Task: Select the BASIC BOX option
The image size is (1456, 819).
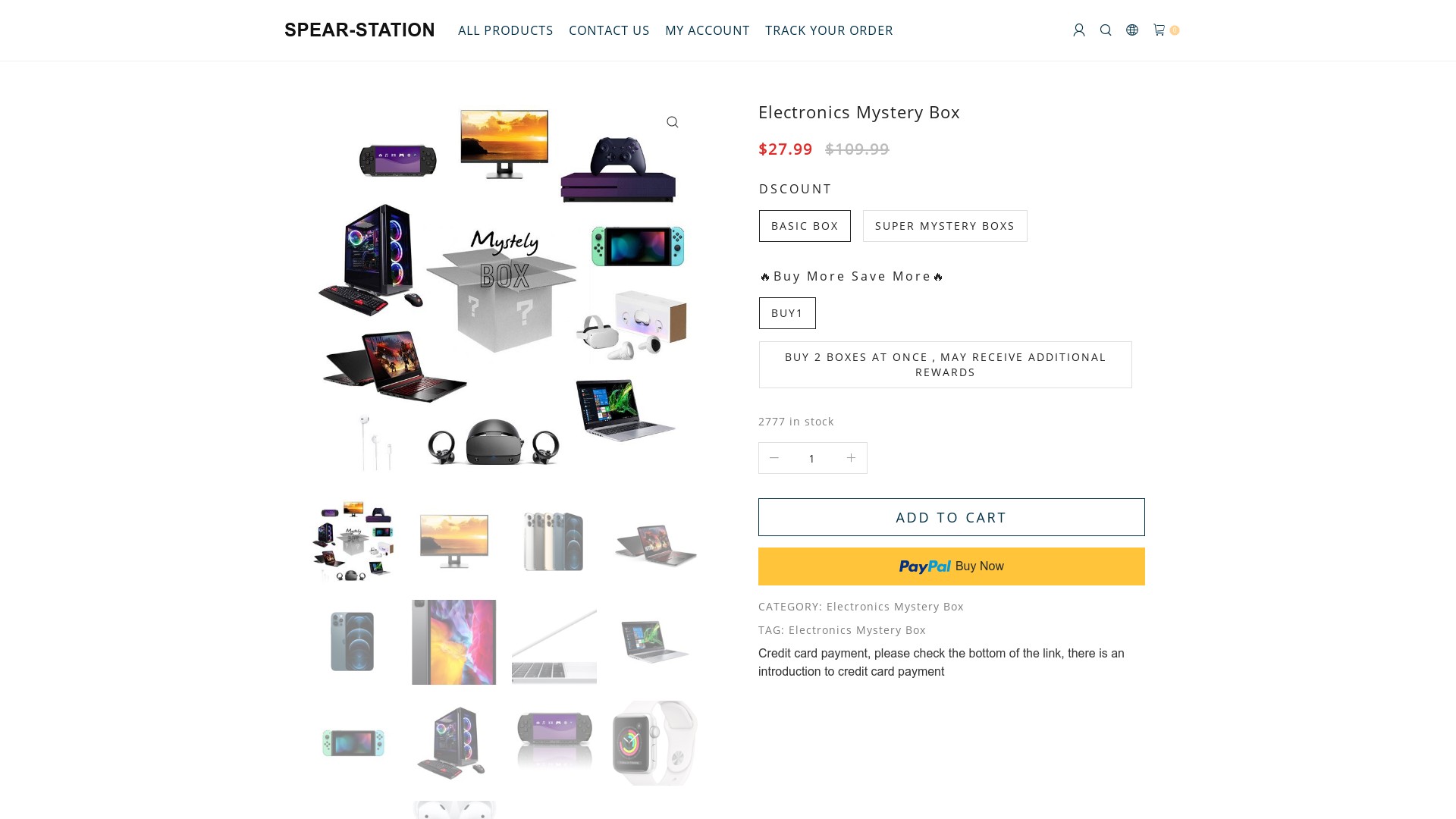Action: 805,226
